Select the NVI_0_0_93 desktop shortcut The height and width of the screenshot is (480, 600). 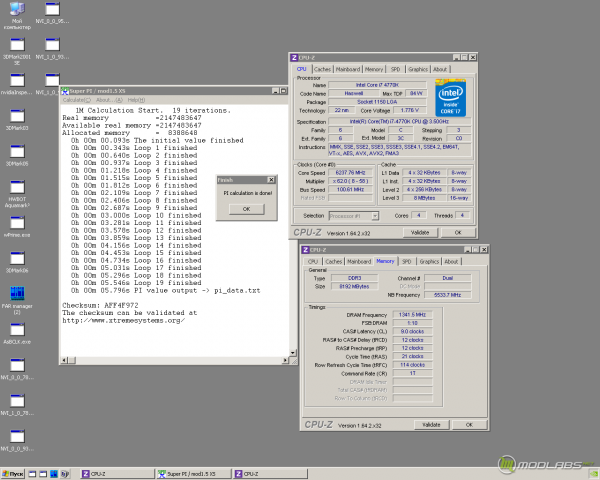pyautogui.click(x=17, y=440)
